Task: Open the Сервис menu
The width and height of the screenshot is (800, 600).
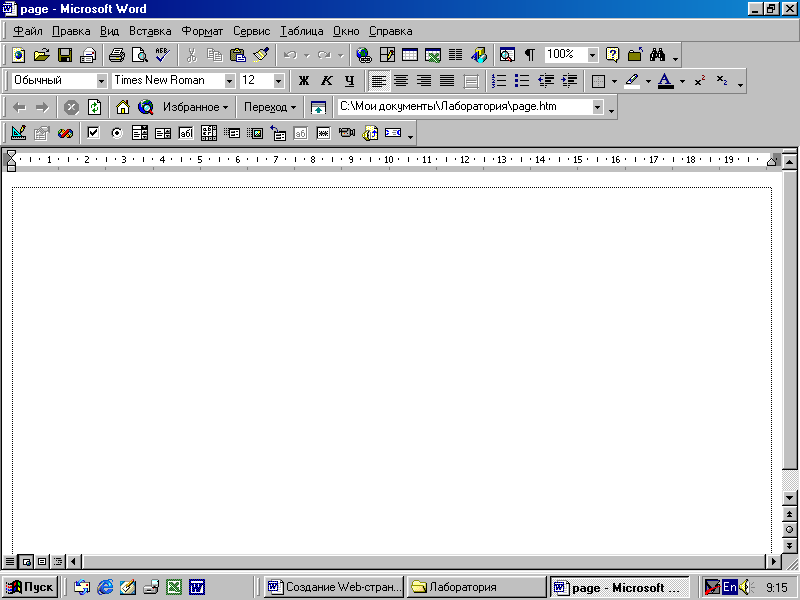Action: pos(252,31)
